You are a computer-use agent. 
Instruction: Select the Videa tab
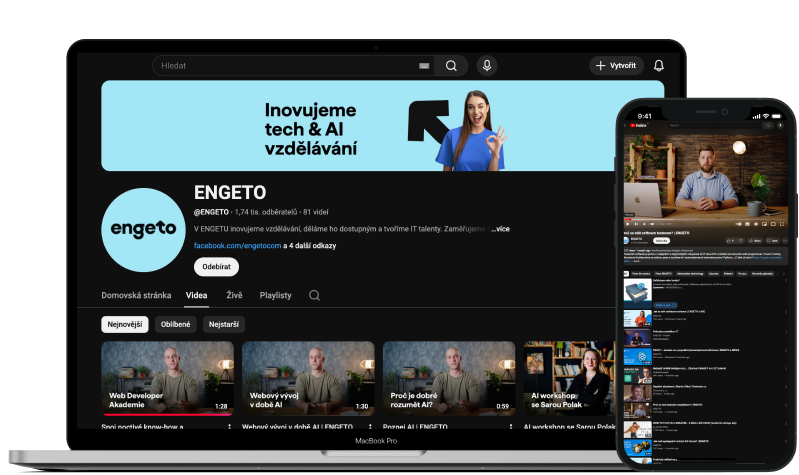tap(196, 295)
